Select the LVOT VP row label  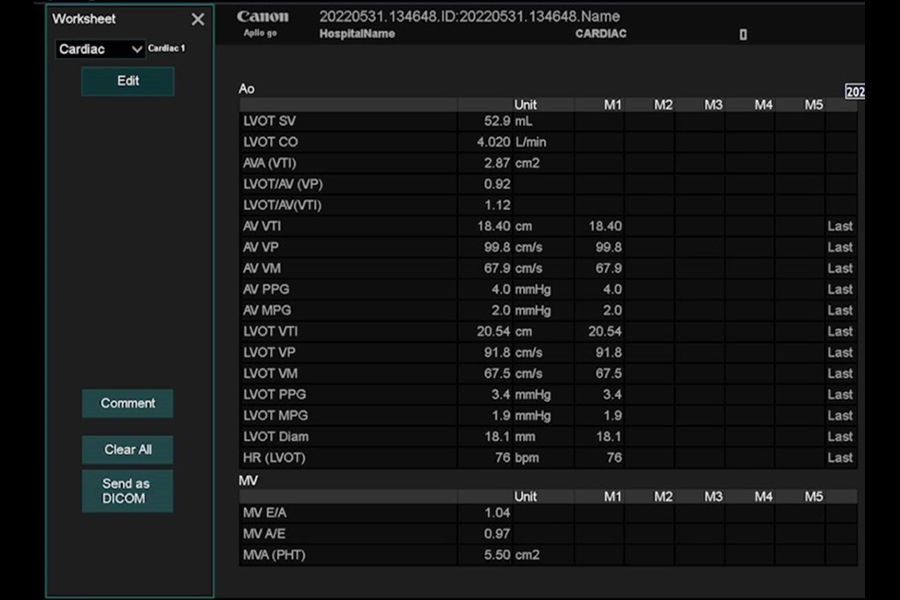[x=269, y=353]
